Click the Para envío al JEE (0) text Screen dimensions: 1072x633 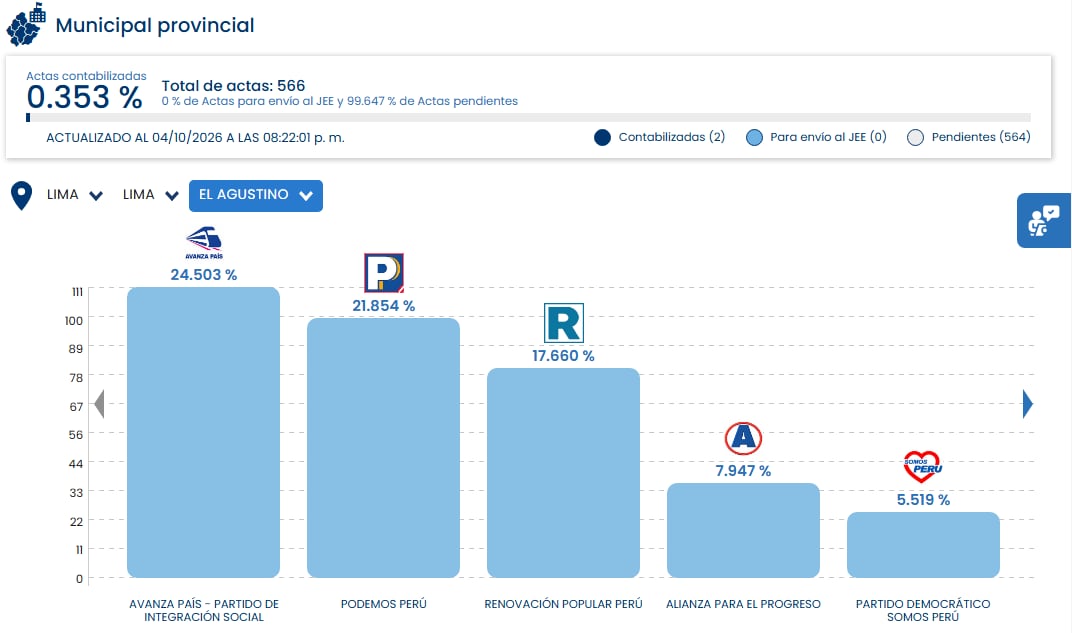tap(829, 137)
